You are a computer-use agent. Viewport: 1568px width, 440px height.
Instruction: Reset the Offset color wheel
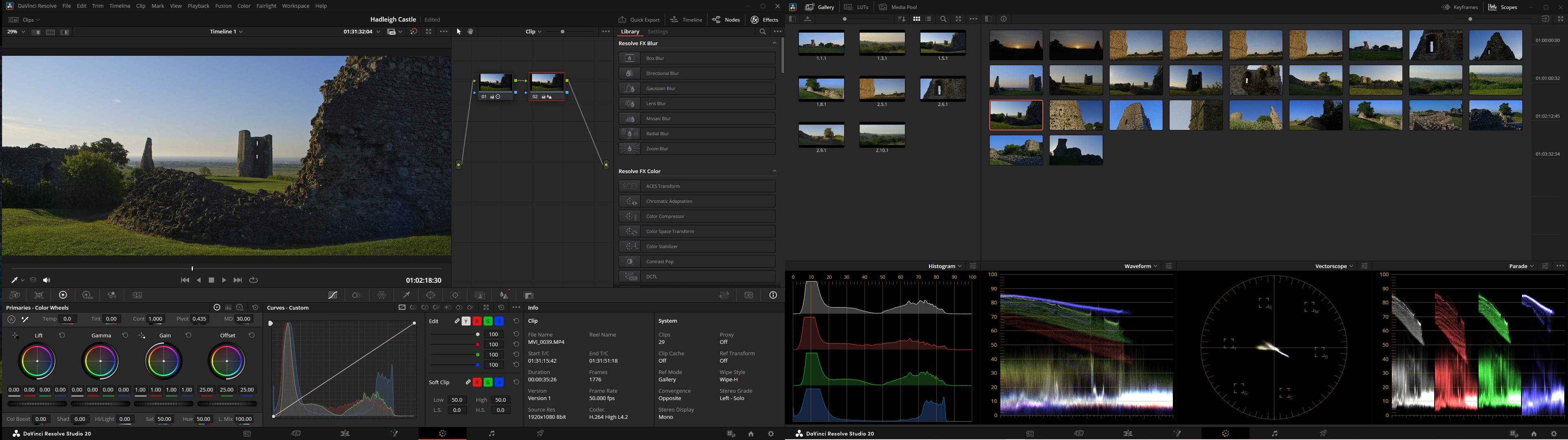tap(251, 335)
